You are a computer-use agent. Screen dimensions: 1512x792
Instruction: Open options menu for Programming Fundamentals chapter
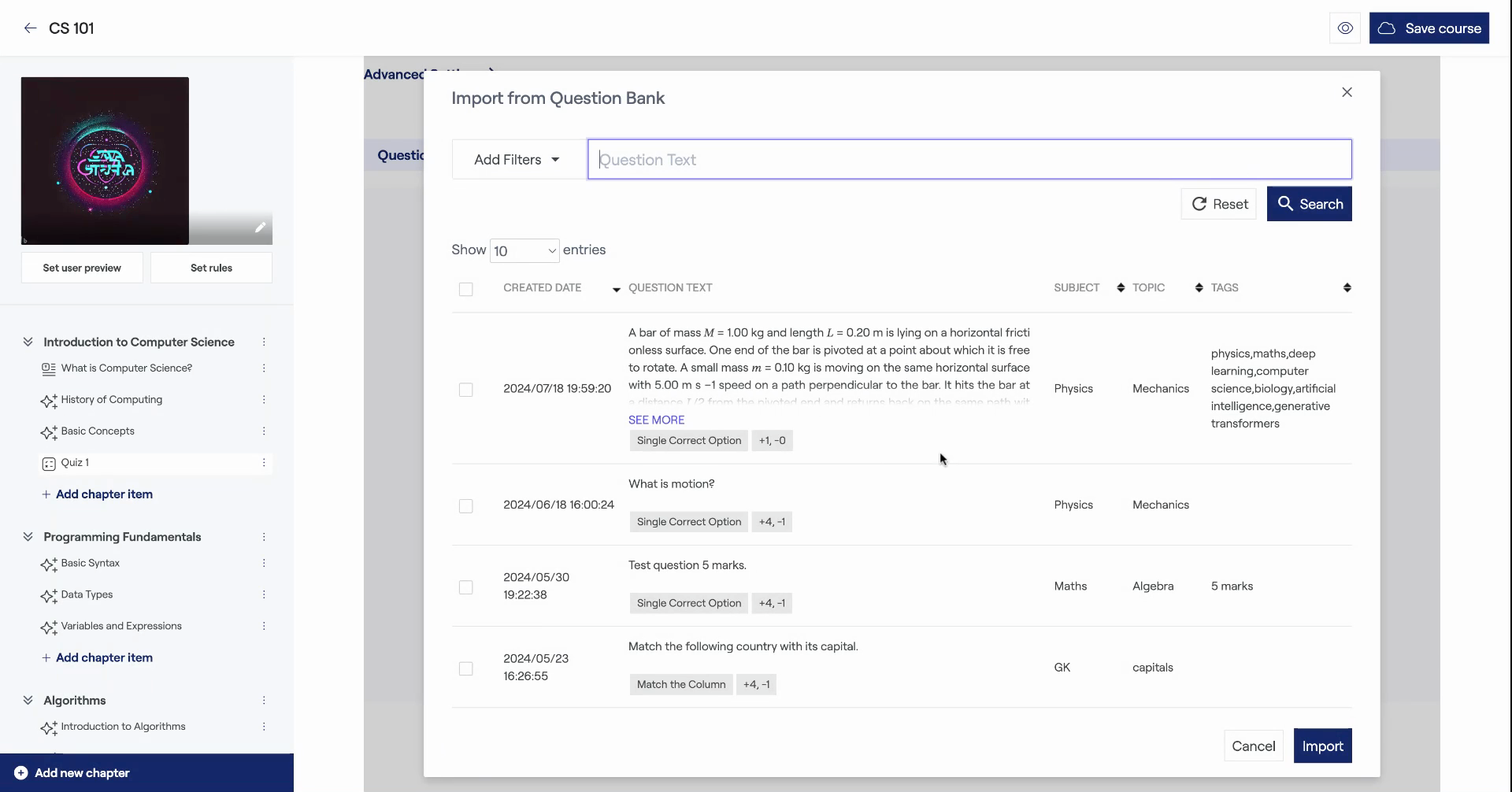[264, 537]
